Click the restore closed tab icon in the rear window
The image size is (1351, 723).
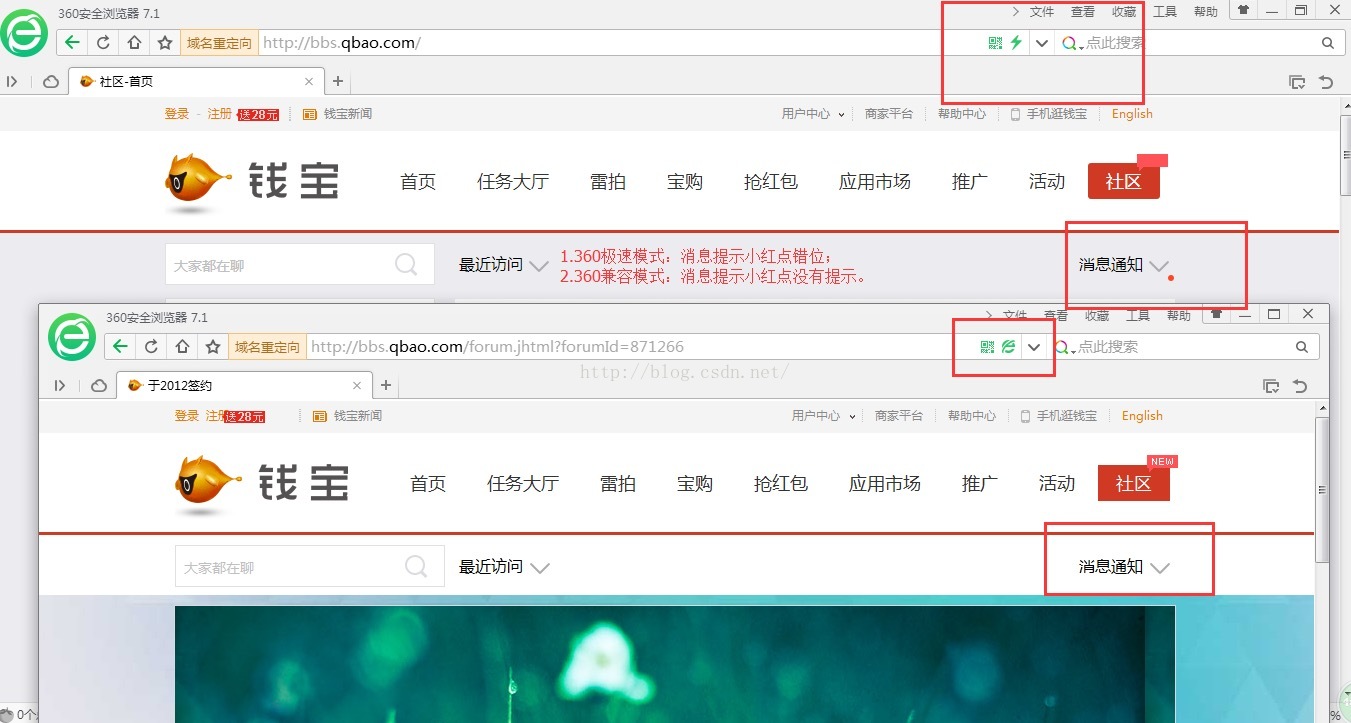[1326, 82]
